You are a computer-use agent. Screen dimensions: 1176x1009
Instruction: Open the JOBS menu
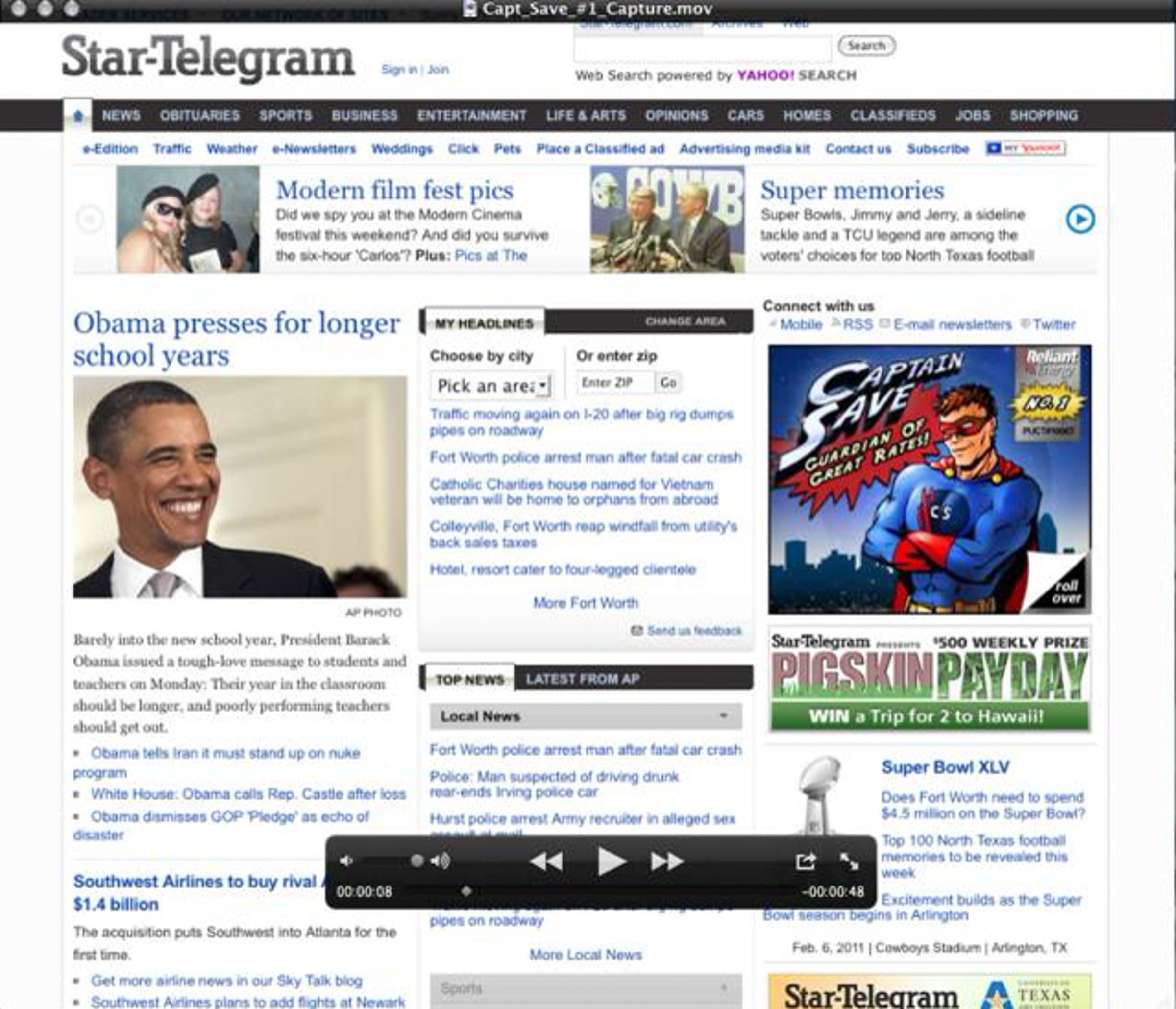[973, 116]
